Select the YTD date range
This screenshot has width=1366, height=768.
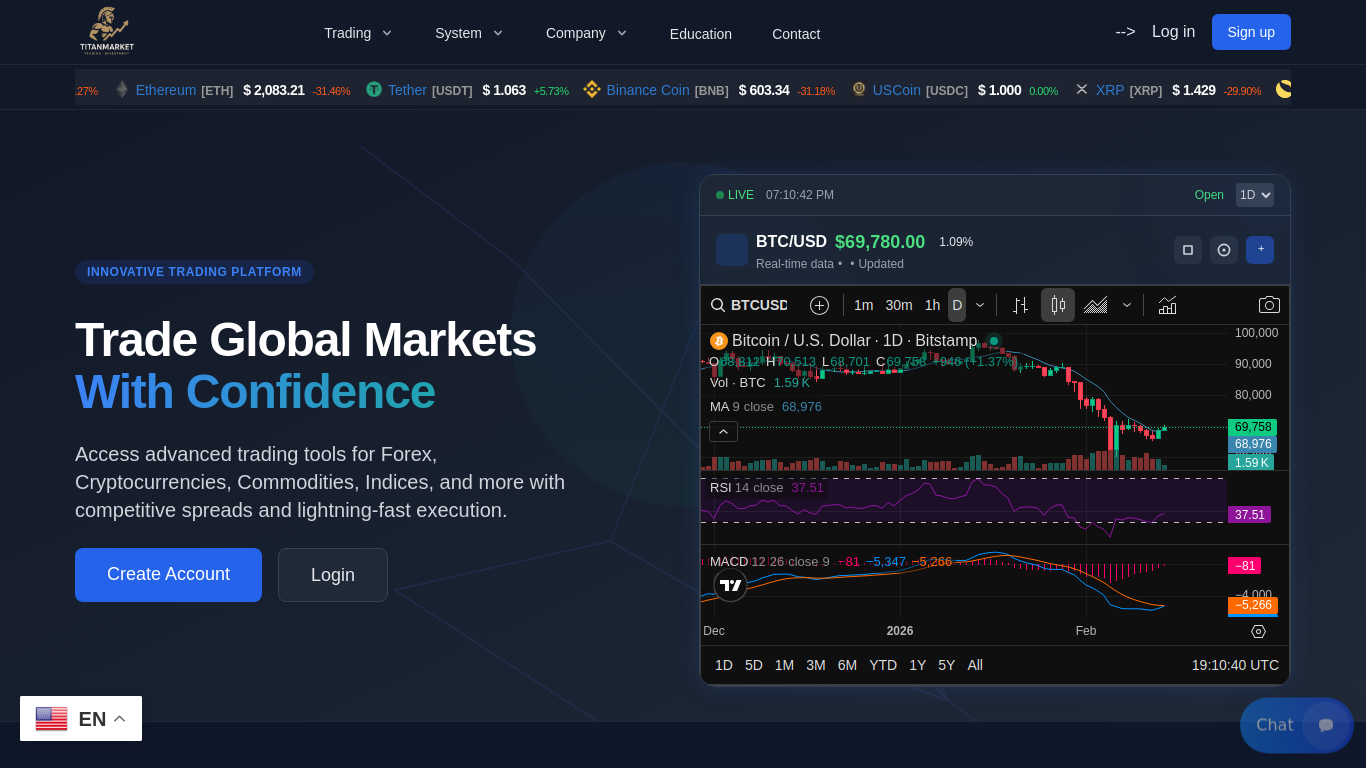(x=883, y=665)
